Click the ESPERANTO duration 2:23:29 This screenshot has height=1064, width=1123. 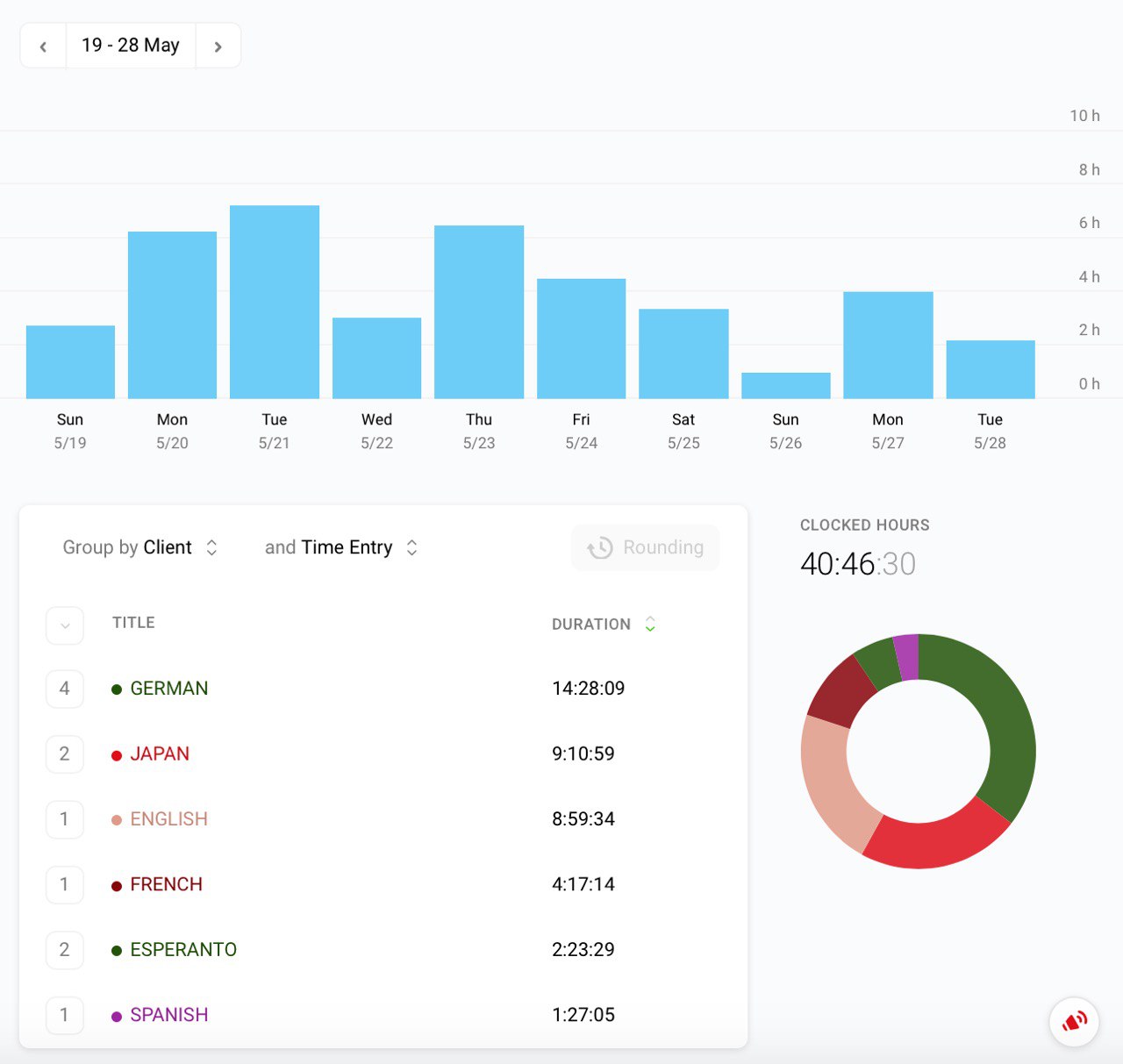[583, 950]
